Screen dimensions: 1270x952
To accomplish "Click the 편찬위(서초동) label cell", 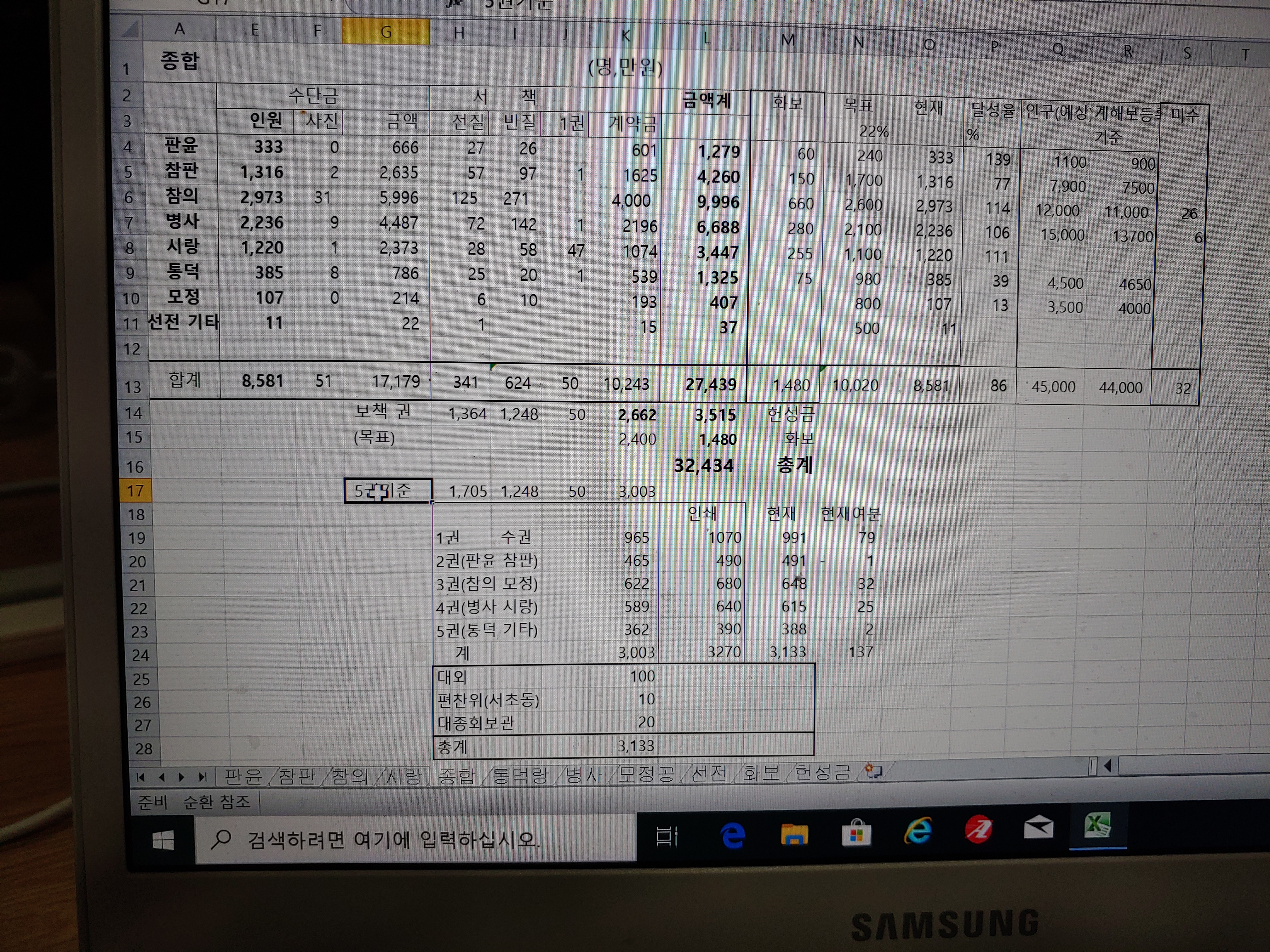I will coord(488,700).
